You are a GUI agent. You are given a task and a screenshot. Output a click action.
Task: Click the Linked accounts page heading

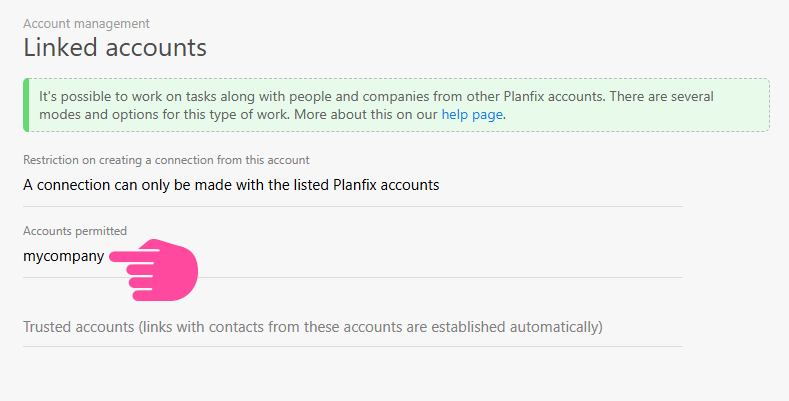coord(115,47)
